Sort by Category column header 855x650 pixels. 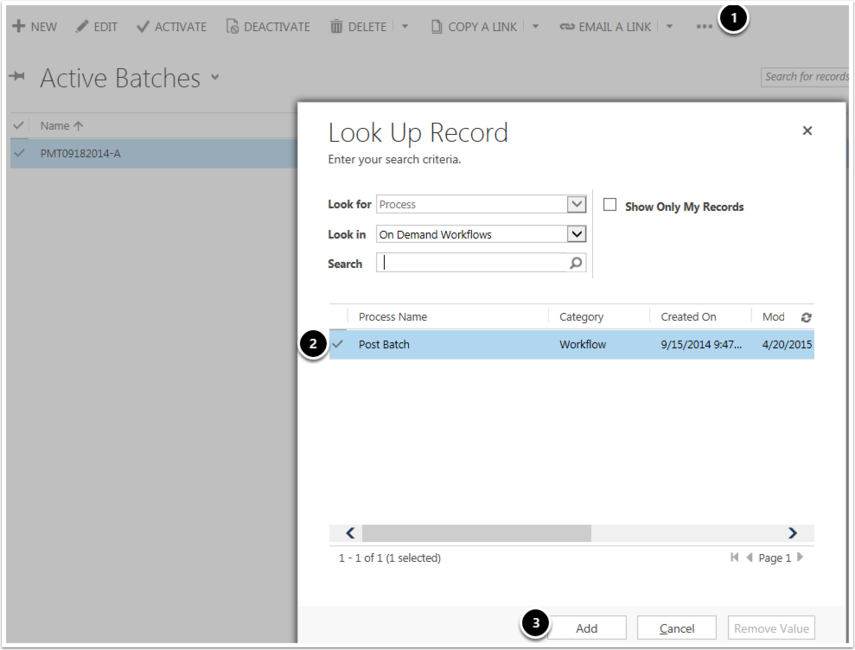[x=581, y=317]
